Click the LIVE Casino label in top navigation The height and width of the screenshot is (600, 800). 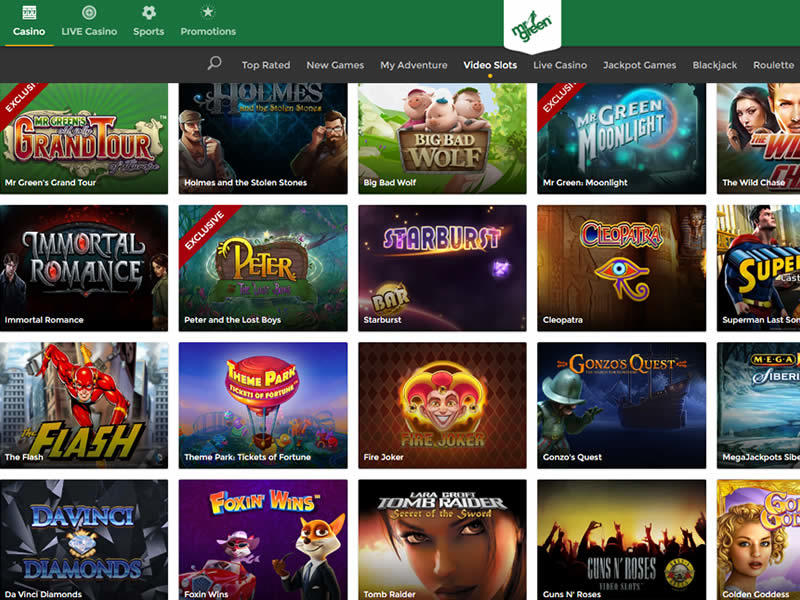tap(89, 31)
